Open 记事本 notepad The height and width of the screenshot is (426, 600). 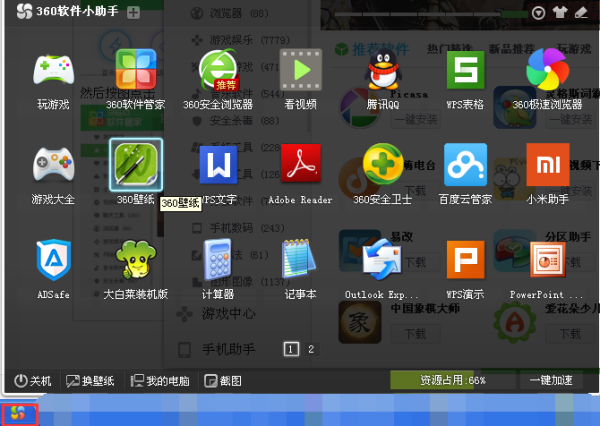point(299,259)
